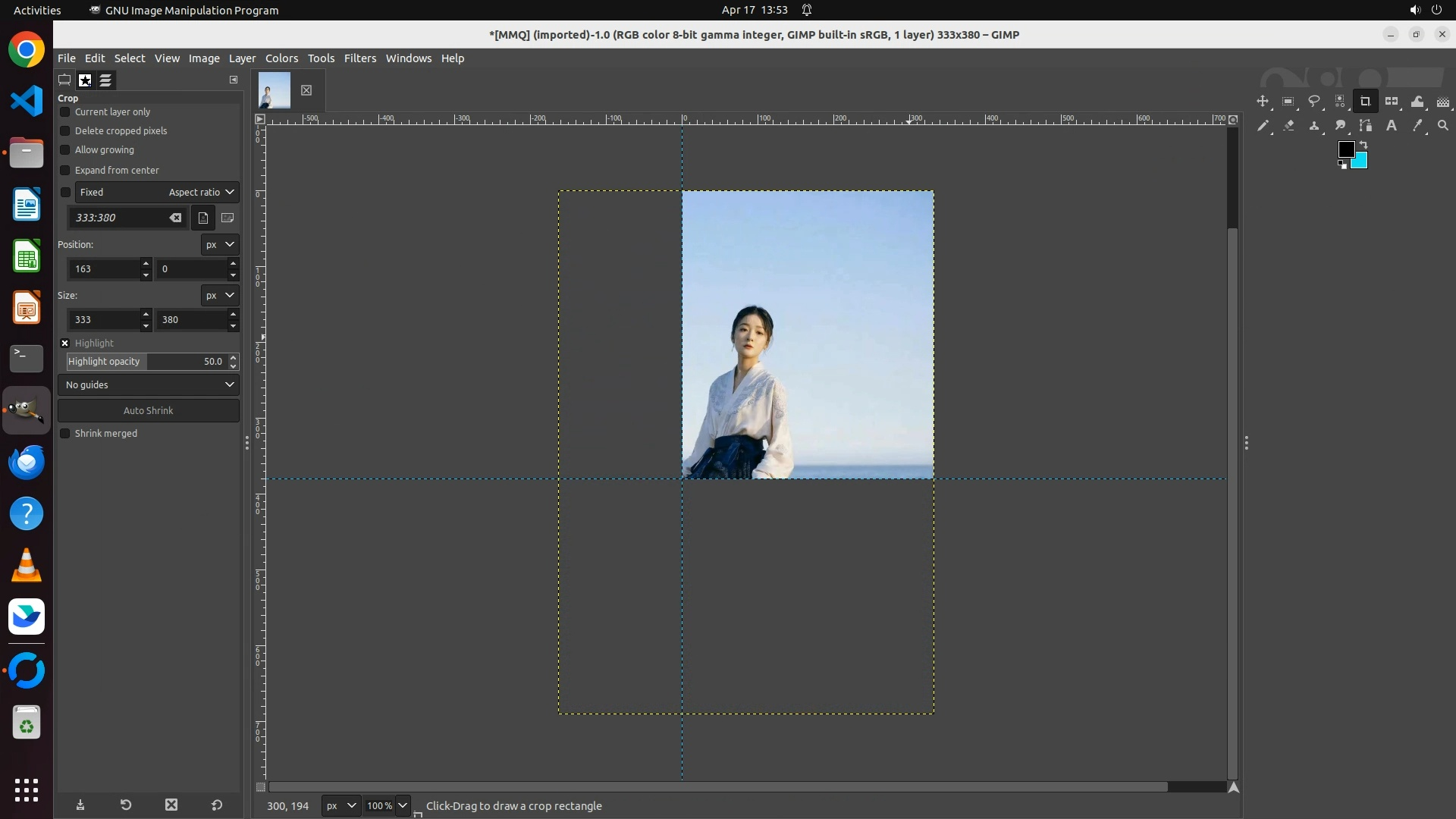This screenshot has width=1456, height=819.
Task: Toggle the Allow growing checkbox
Action: [65, 150]
